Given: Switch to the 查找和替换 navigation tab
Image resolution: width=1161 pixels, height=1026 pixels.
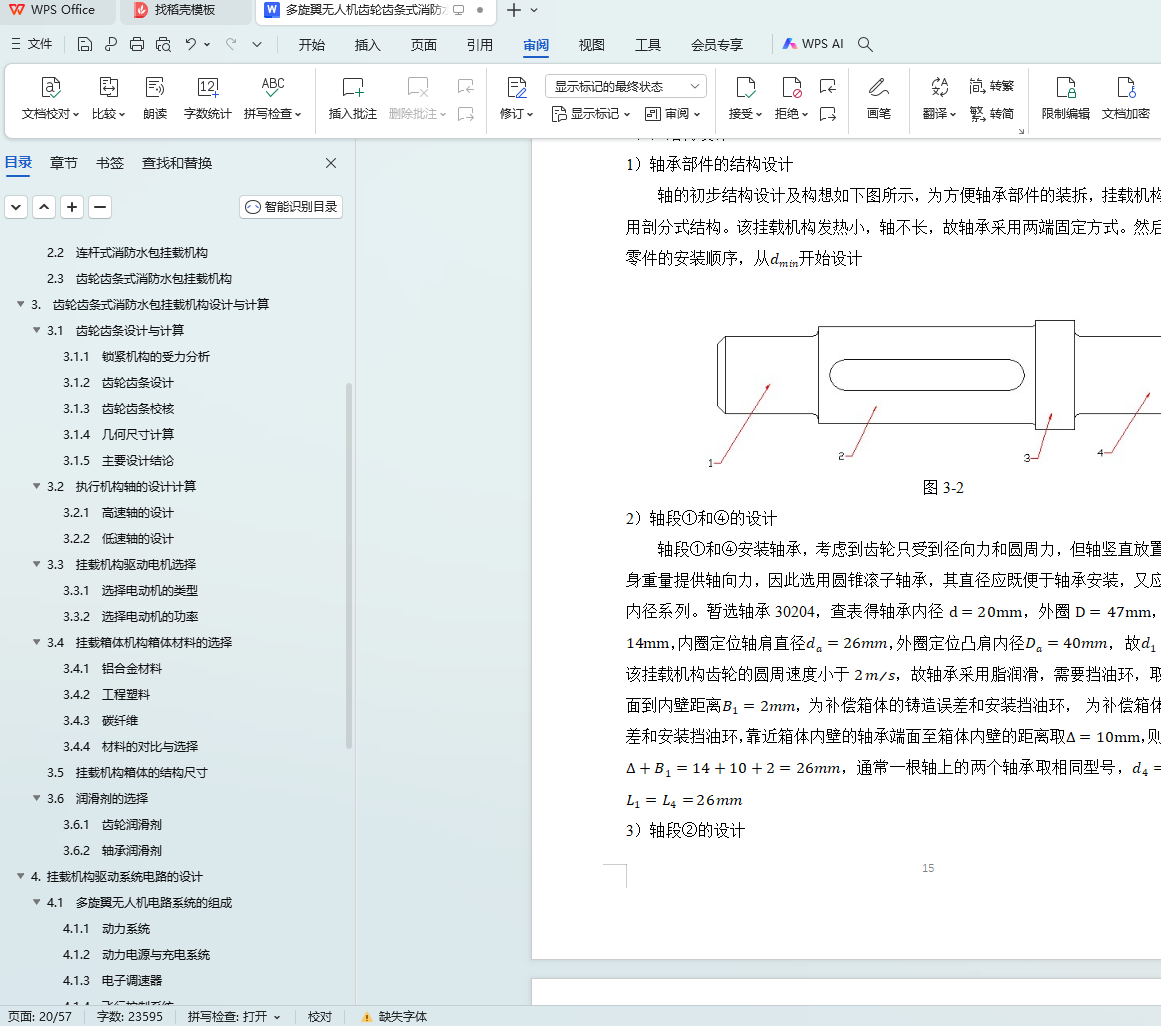Looking at the screenshot, I should (x=177, y=163).
